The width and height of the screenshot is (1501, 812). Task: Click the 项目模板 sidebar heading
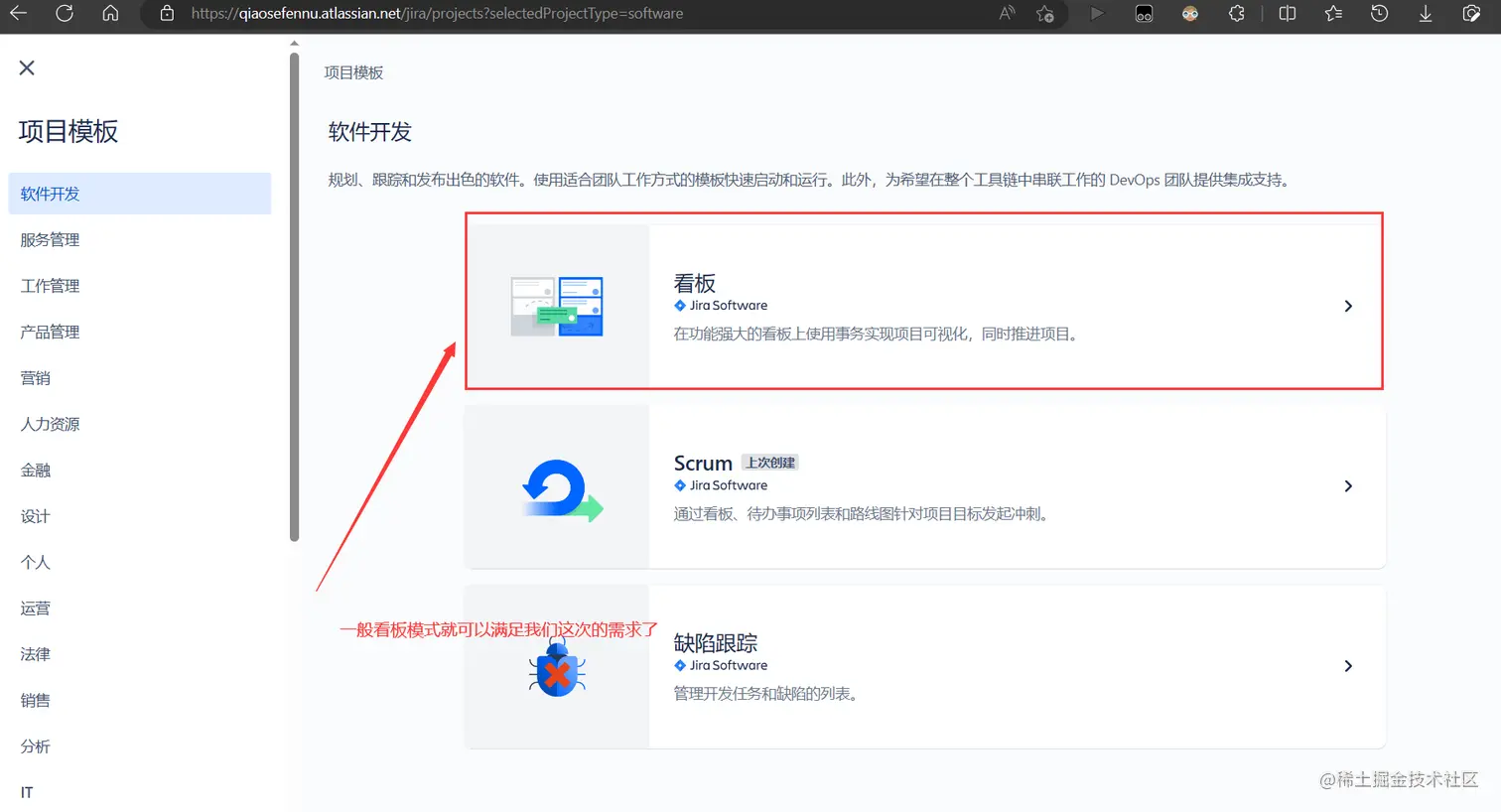68,131
